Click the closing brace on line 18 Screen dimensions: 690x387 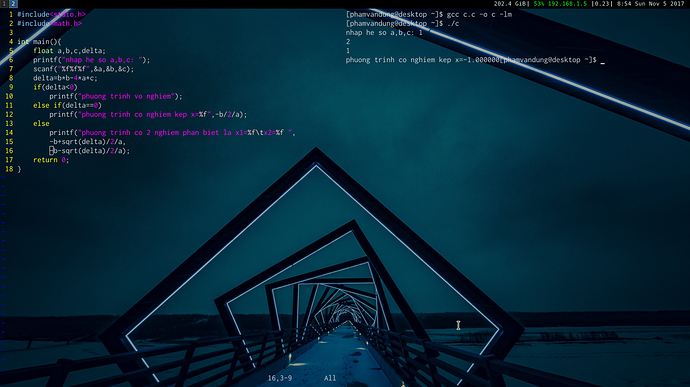click(x=19, y=169)
